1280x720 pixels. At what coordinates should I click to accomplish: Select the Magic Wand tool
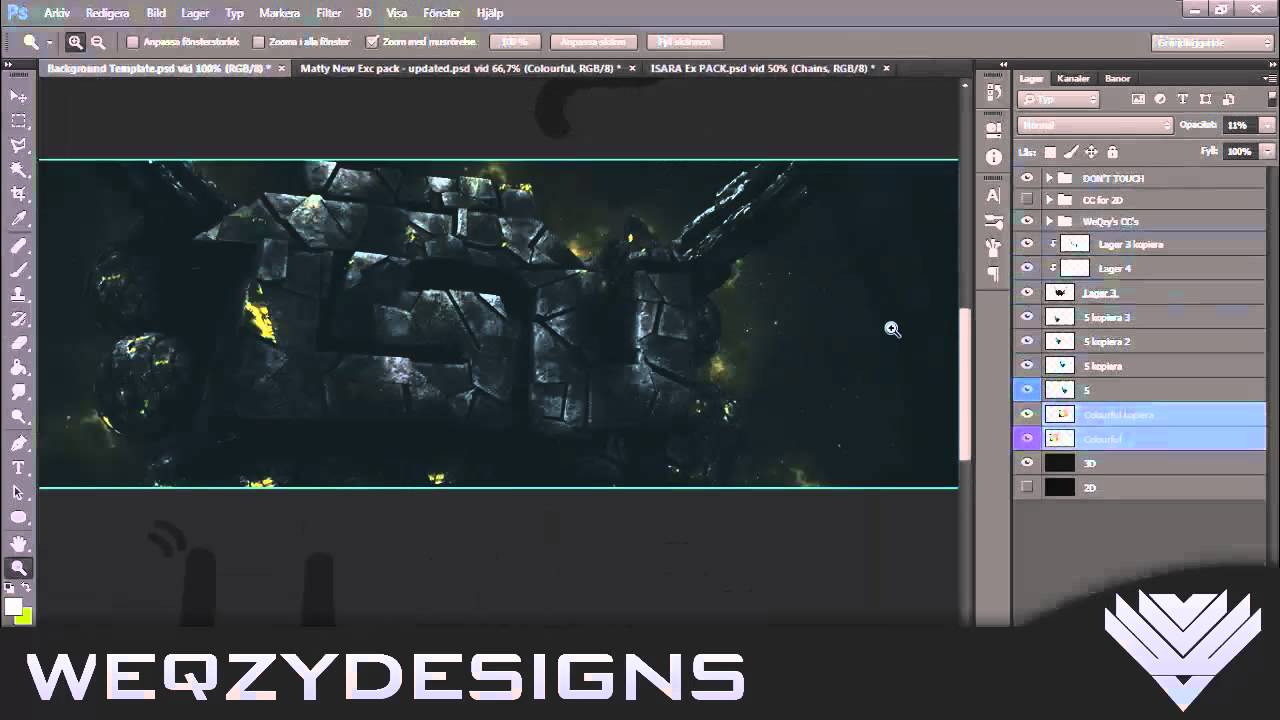18,171
